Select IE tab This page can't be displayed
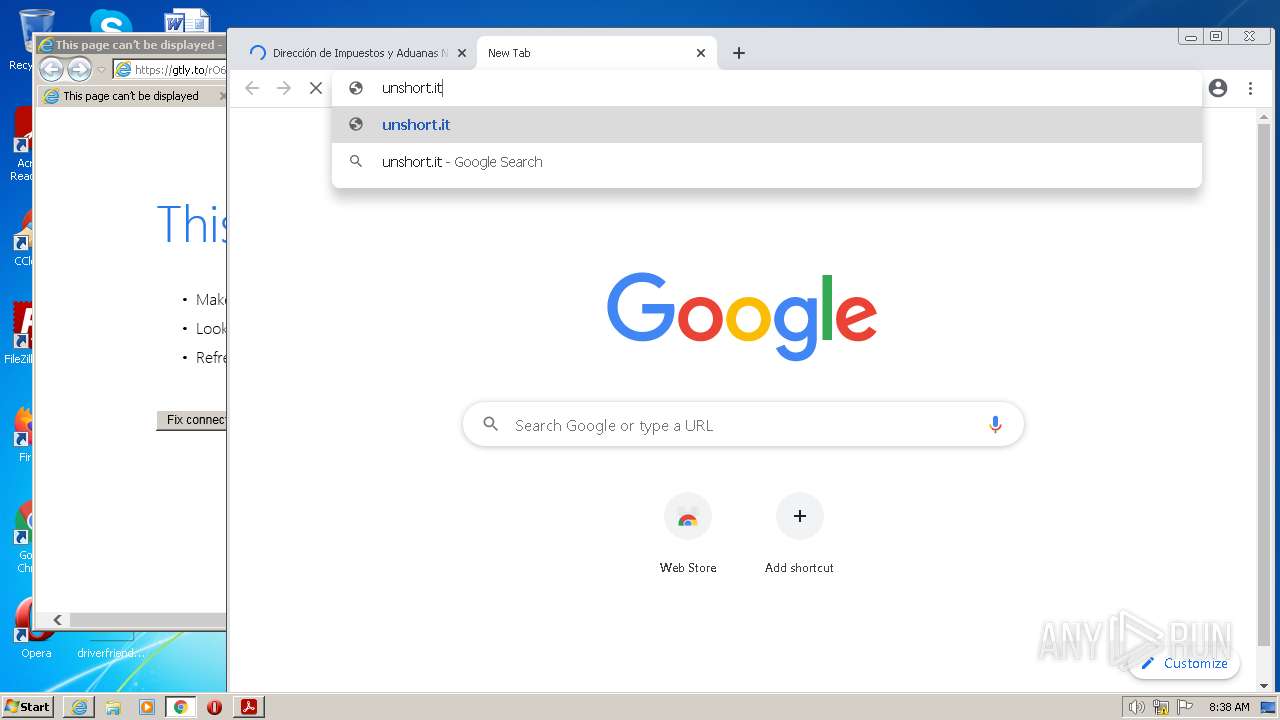The width and height of the screenshot is (1280, 720). pos(132,96)
